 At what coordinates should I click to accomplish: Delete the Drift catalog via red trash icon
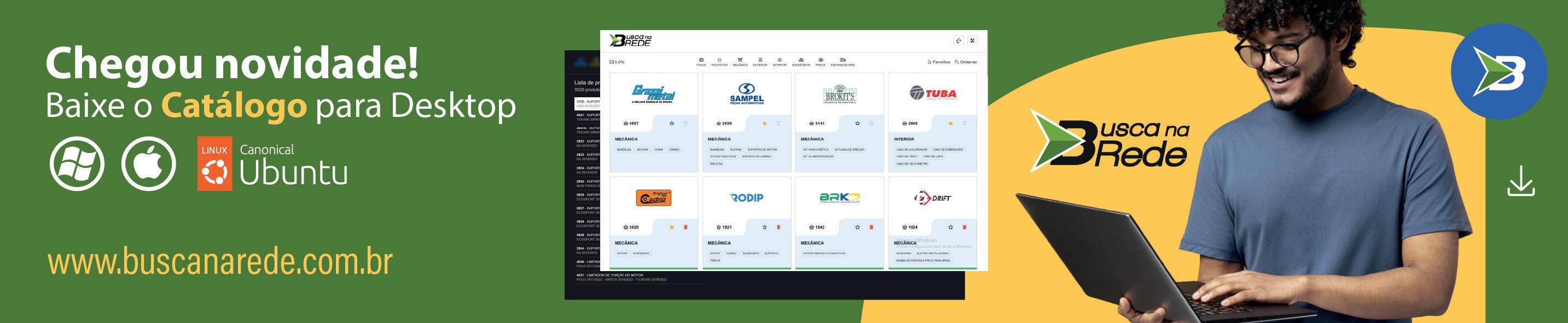click(x=964, y=227)
